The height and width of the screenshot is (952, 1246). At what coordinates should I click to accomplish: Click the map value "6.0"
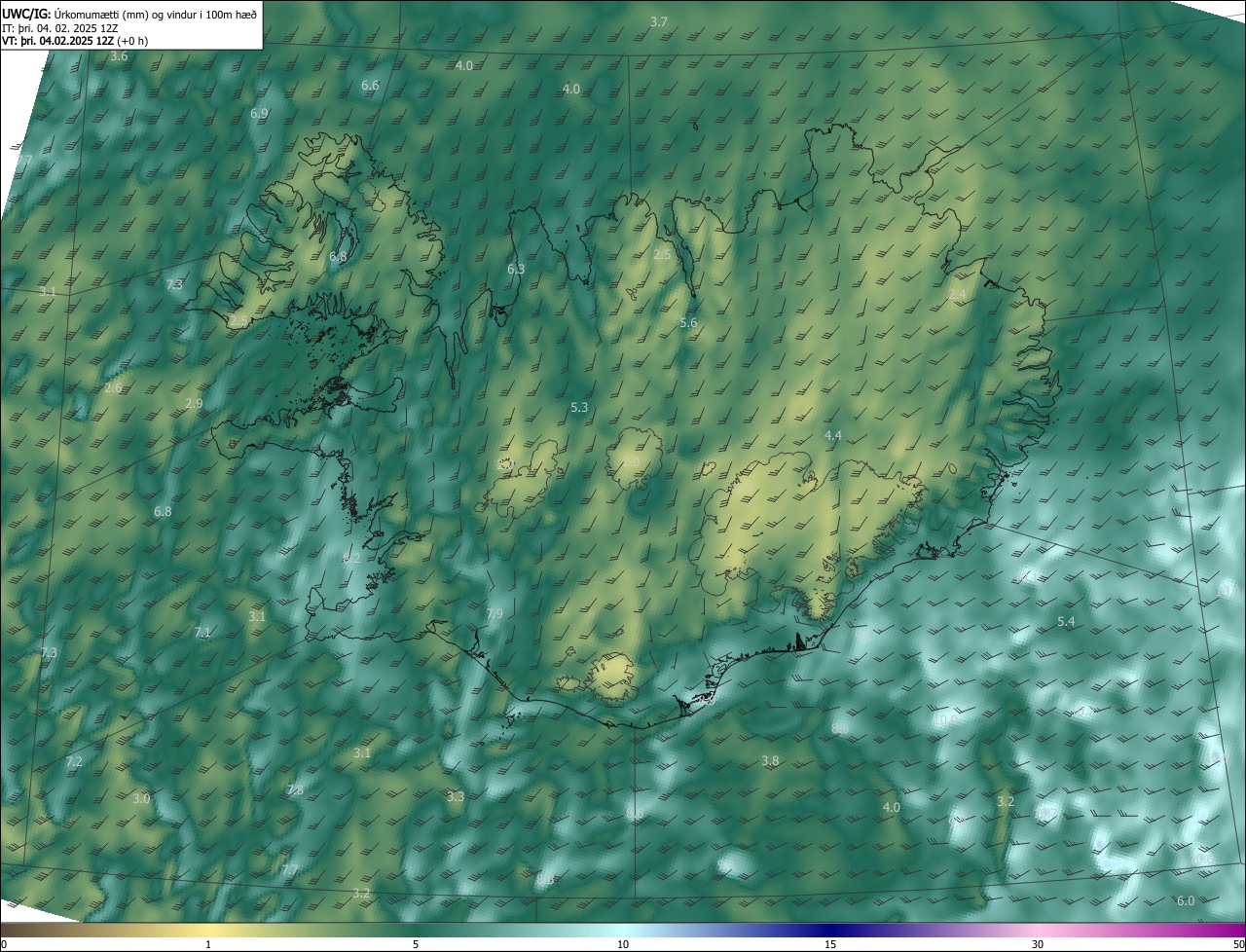click(x=1186, y=901)
